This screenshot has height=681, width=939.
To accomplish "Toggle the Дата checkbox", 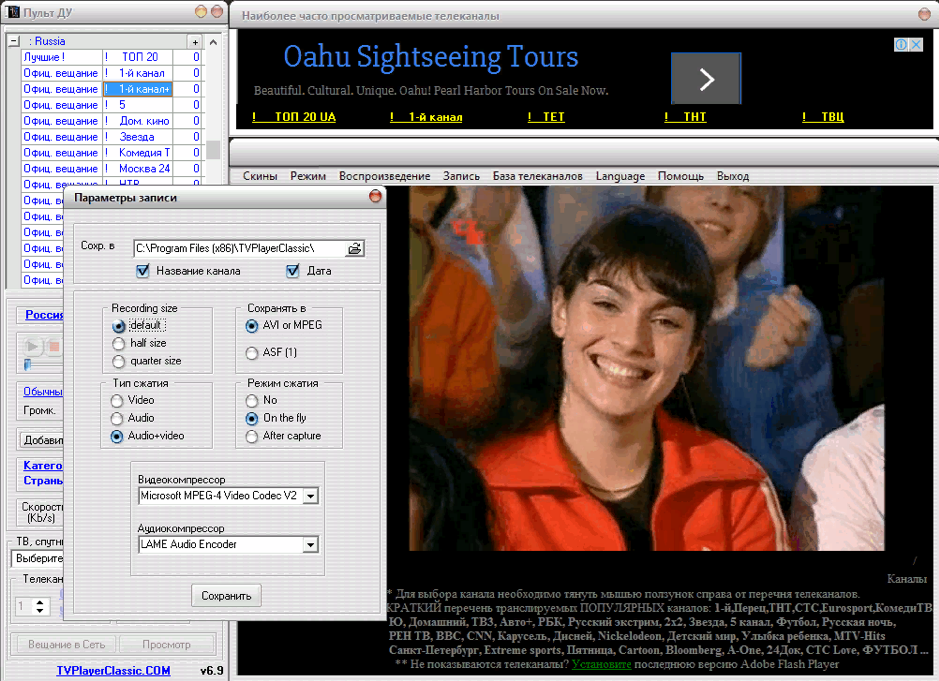I will click(x=292, y=271).
